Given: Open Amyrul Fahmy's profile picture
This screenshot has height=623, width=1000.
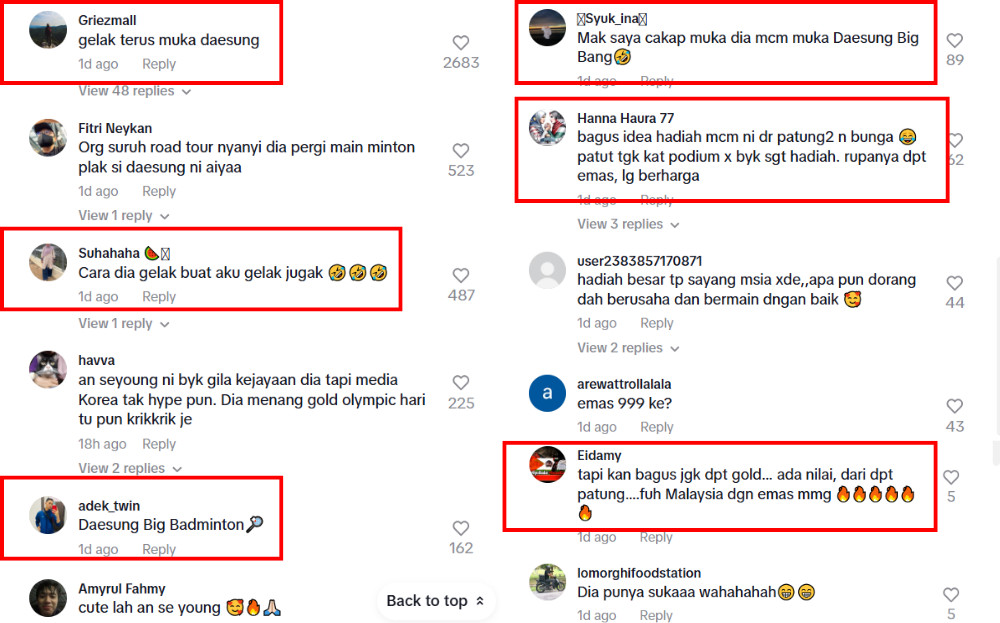Looking at the screenshot, I should (x=48, y=597).
